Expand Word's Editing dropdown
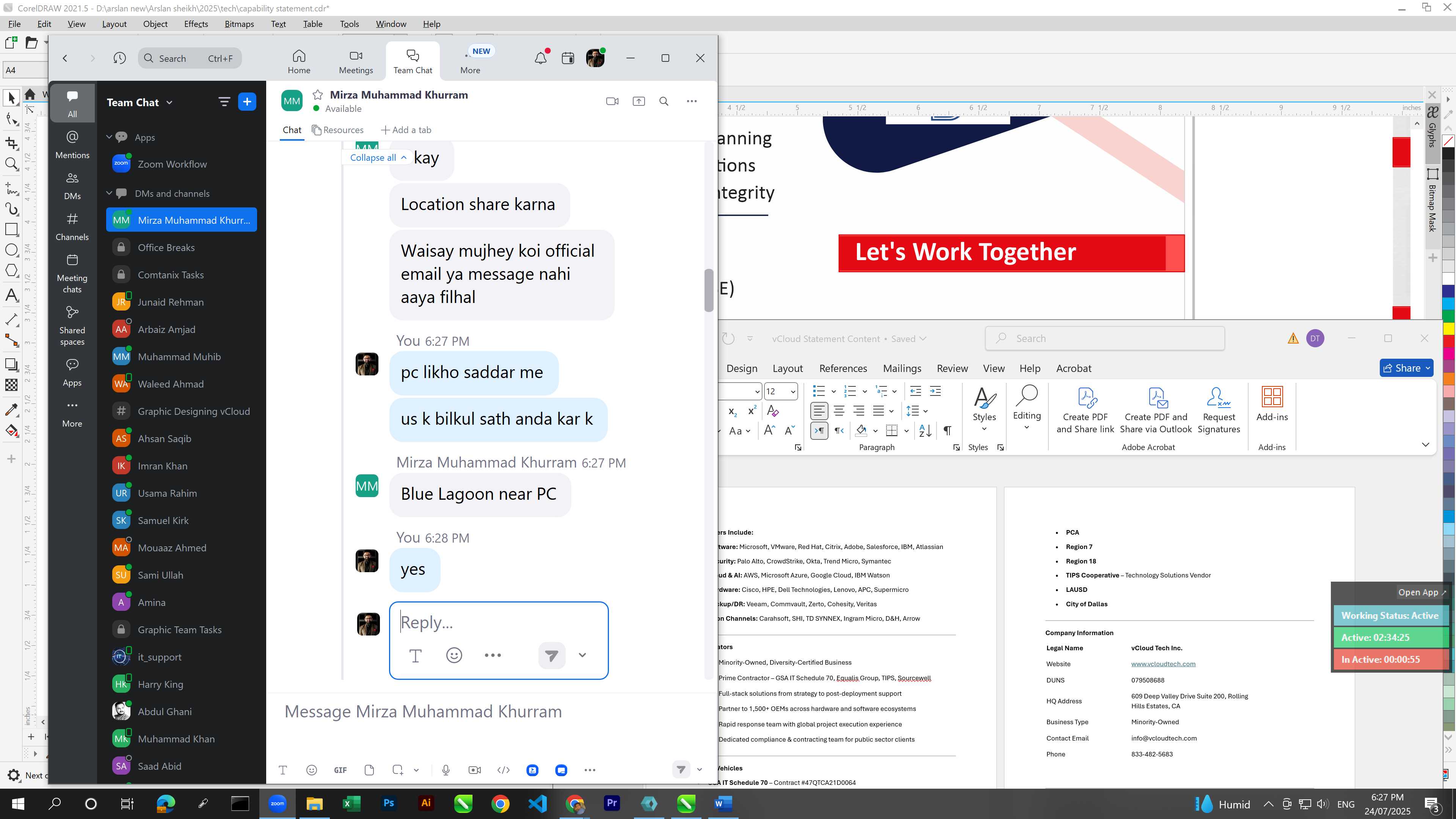Viewport: 1456px width, 819px height. coord(1026,428)
